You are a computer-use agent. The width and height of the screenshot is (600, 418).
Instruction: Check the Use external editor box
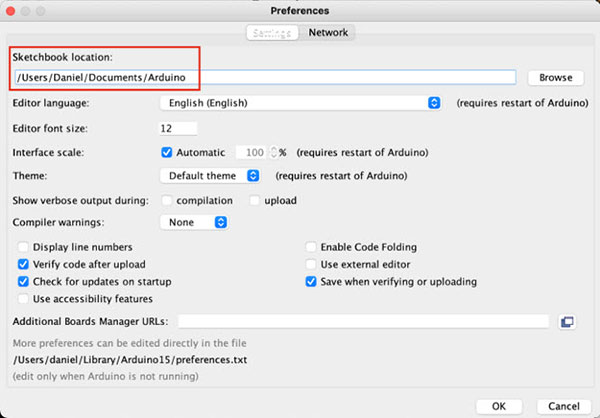pos(311,264)
